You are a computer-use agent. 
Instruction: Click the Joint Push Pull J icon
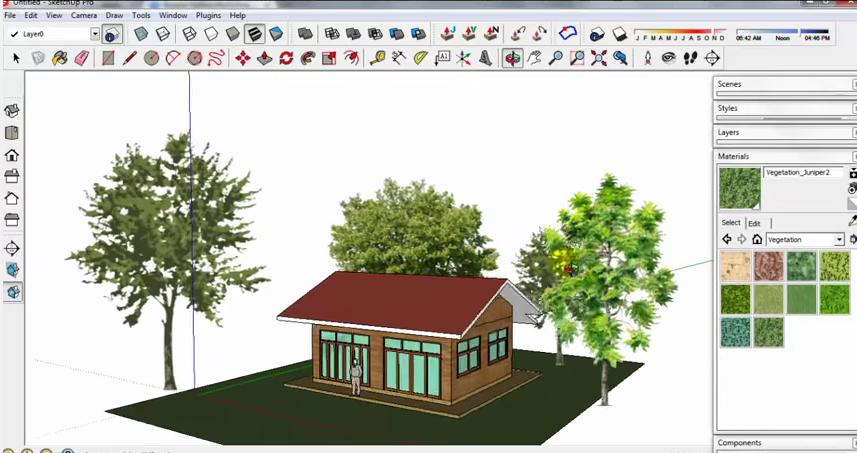pos(448,34)
